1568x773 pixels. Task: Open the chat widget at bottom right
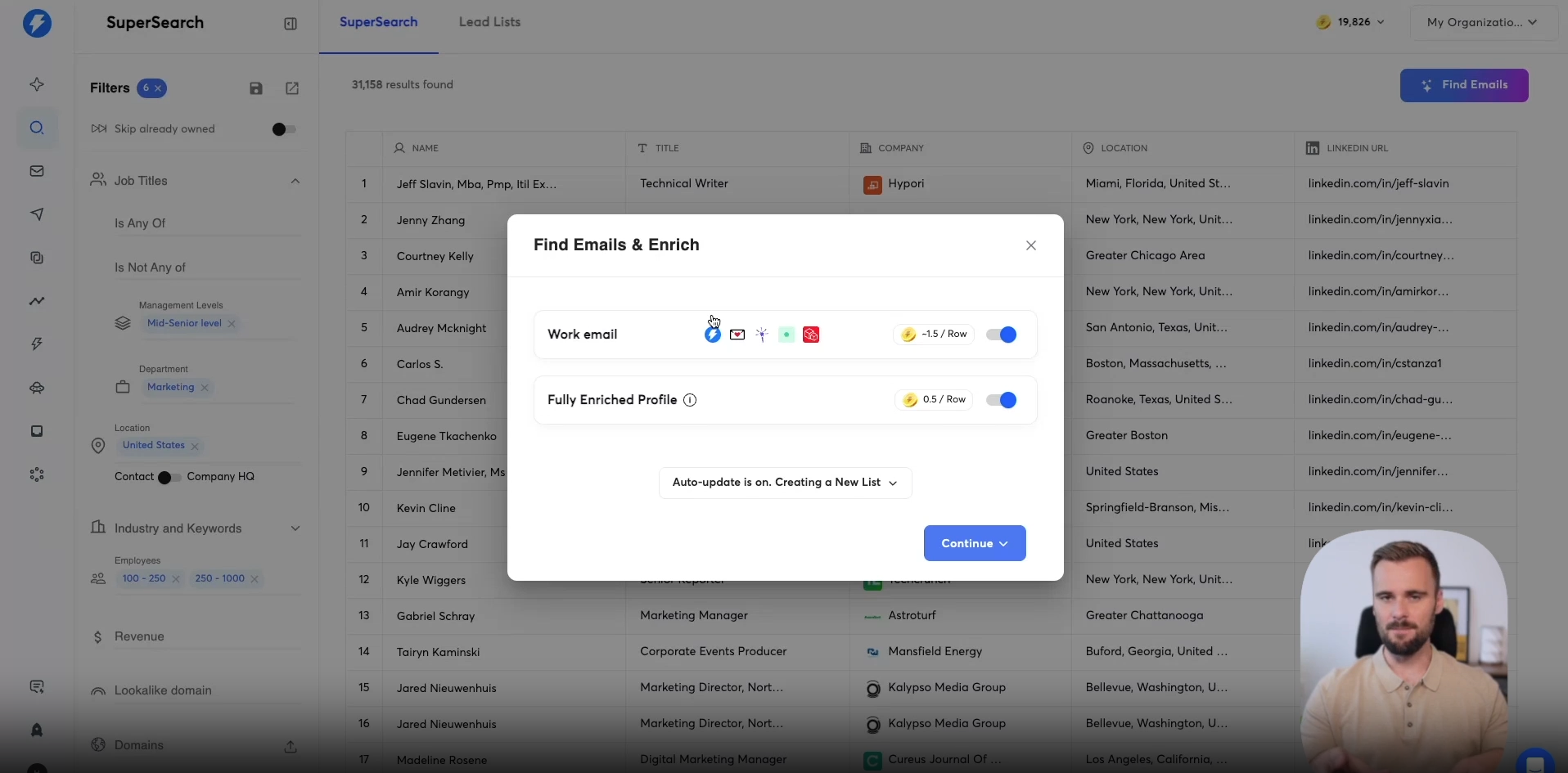pos(1535,762)
